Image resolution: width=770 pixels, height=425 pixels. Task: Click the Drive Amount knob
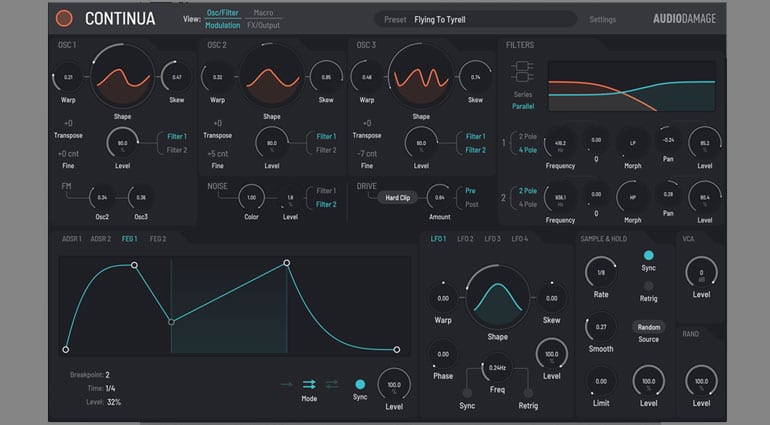point(440,198)
